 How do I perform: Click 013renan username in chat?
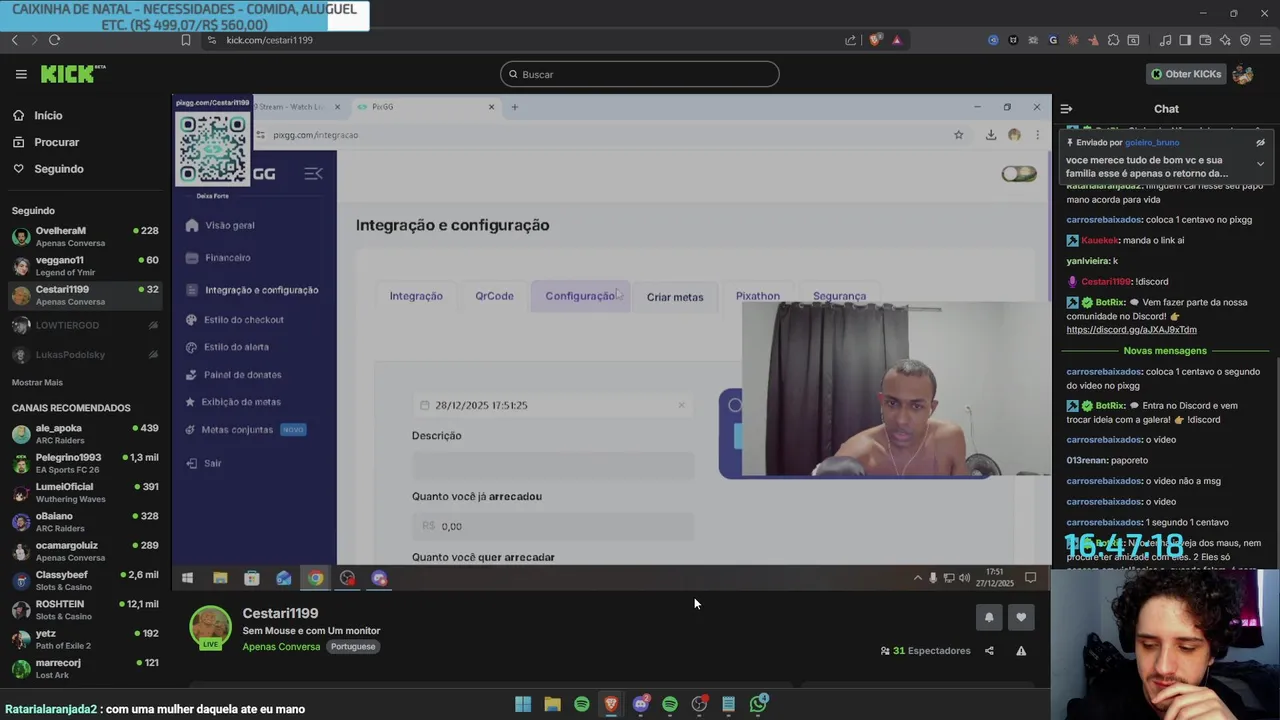coord(1087,461)
